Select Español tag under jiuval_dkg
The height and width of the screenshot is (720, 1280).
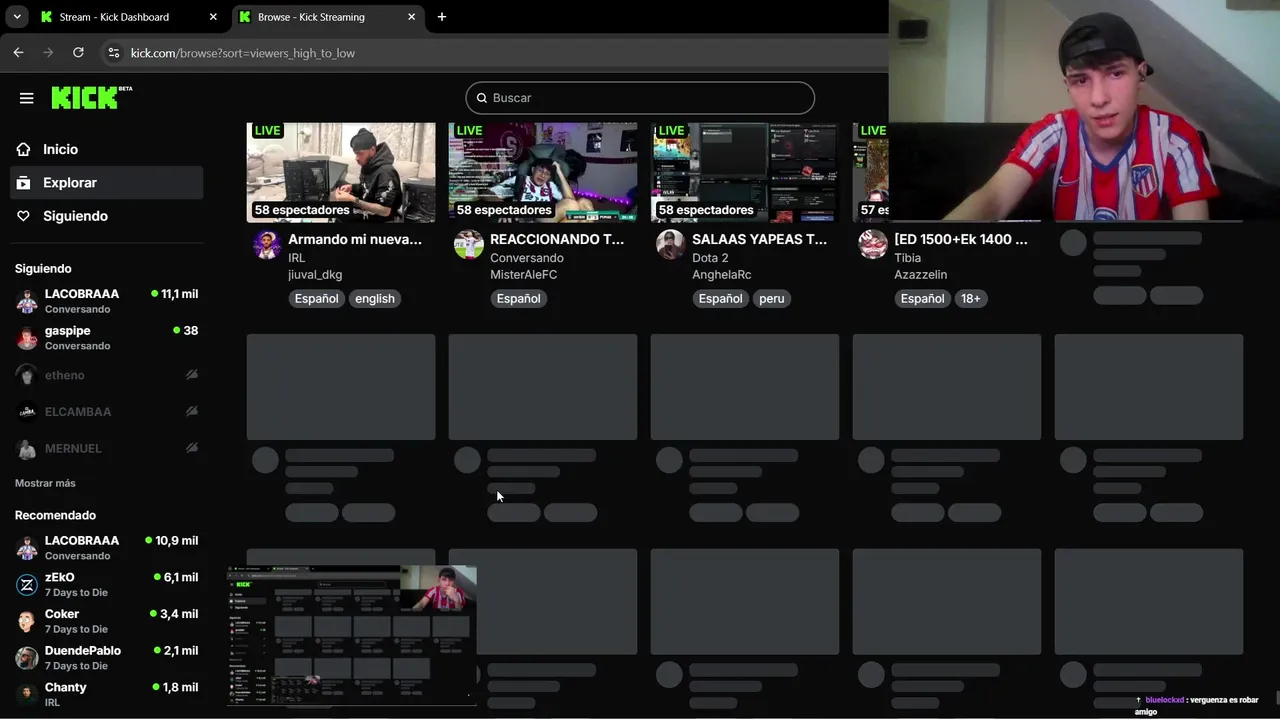point(317,298)
